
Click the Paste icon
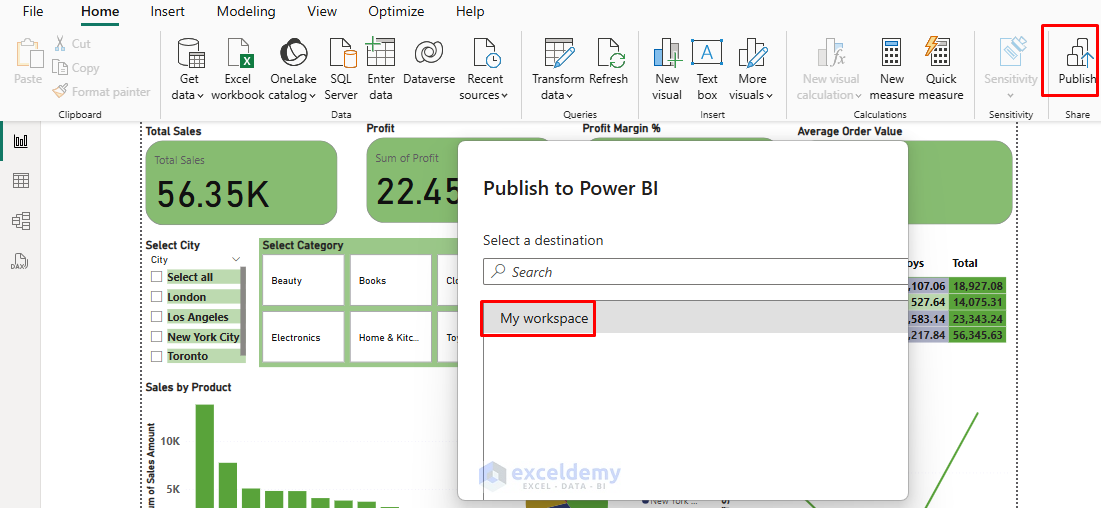coord(29,53)
